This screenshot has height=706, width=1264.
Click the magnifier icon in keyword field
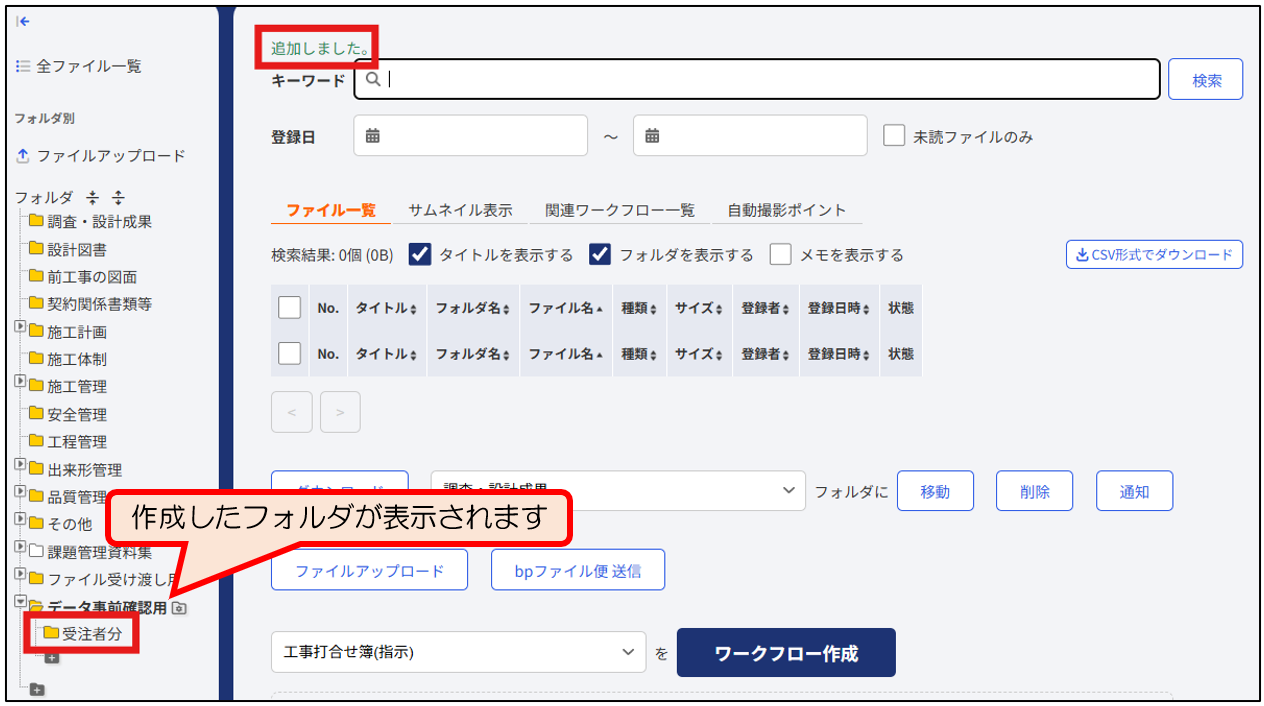(x=372, y=80)
